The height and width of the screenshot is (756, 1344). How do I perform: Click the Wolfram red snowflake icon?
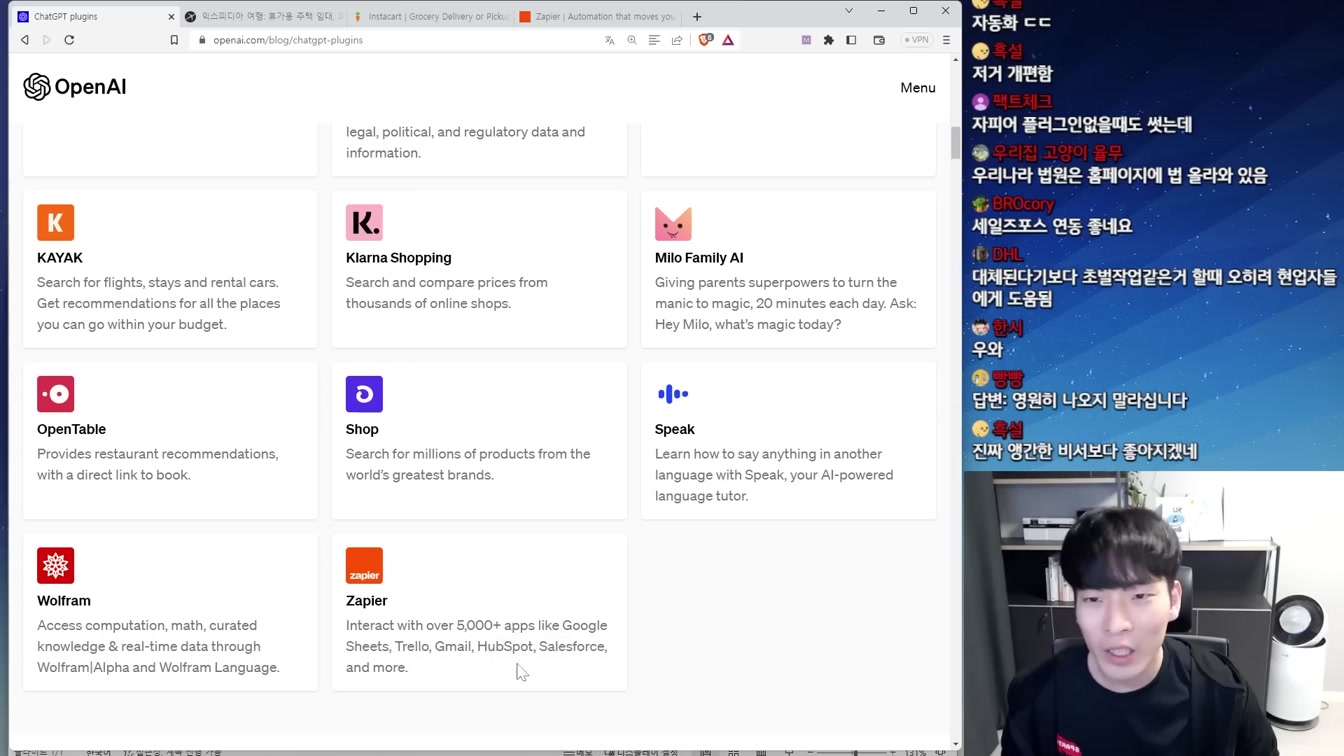click(x=56, y=566)
